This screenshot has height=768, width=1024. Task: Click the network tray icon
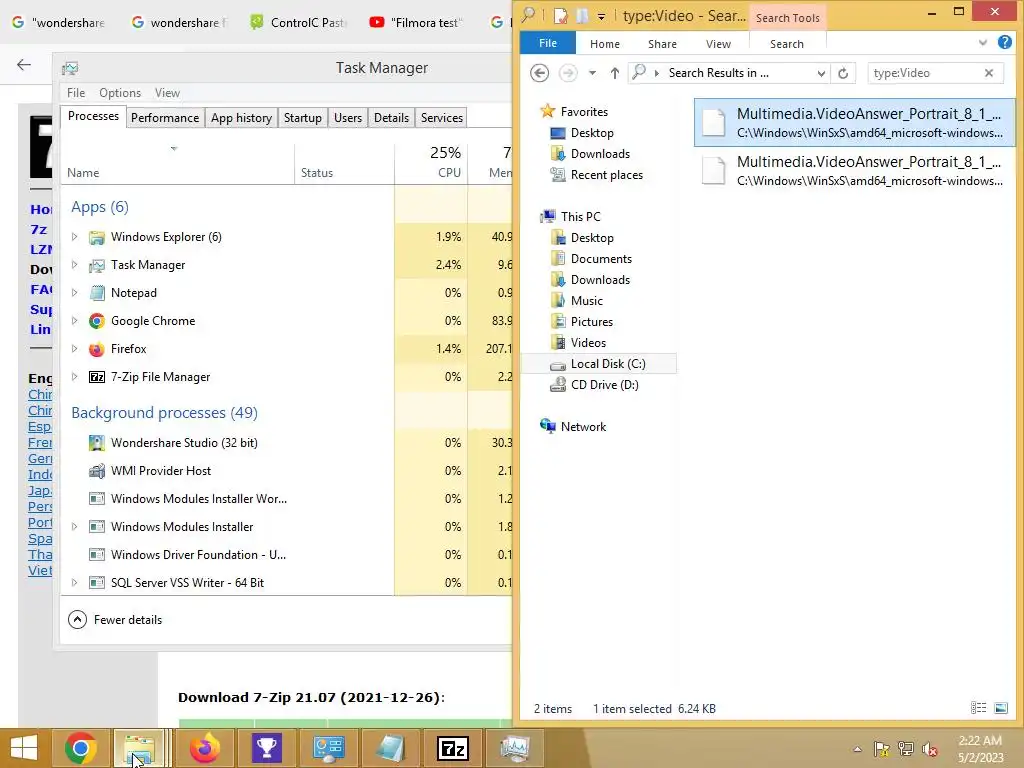tap(906, 749)
